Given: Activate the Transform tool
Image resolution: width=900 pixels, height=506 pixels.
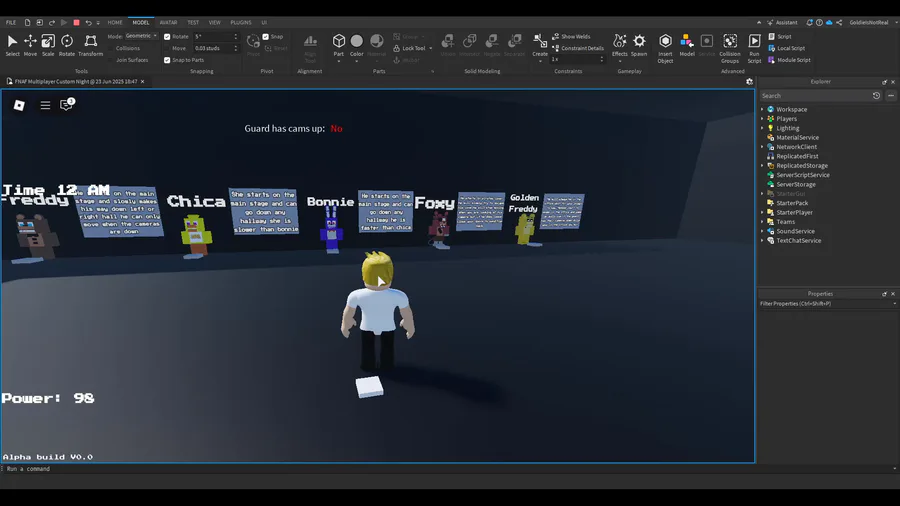Looking at the screenshot, I should (91, 45).
